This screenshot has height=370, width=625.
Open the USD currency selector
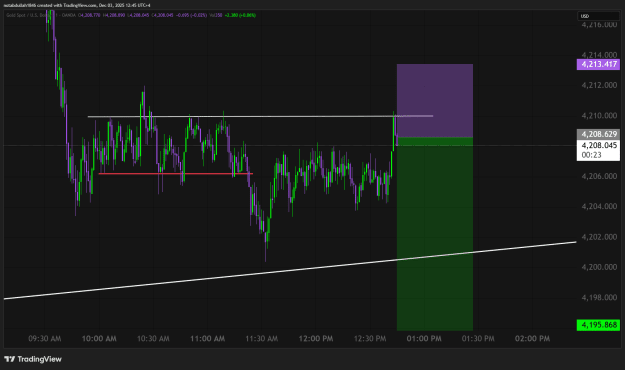[598, 16]
